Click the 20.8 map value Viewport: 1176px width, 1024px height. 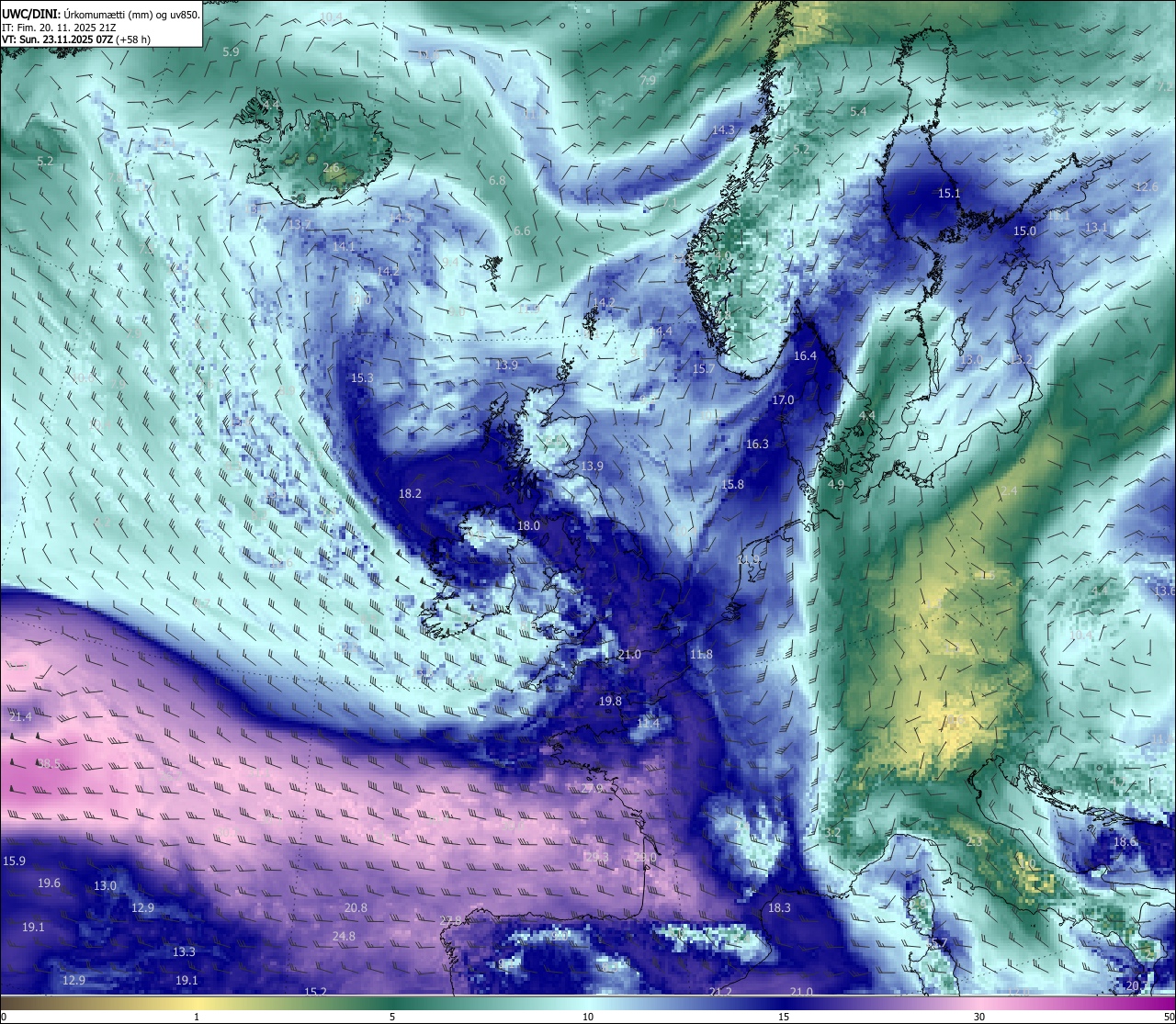coord(356,907)
